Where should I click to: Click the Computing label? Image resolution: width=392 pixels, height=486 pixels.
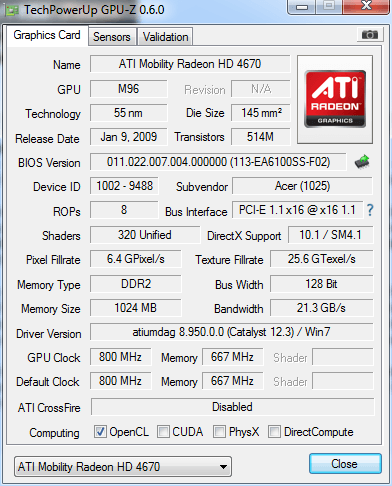click(x=54, y=433)
